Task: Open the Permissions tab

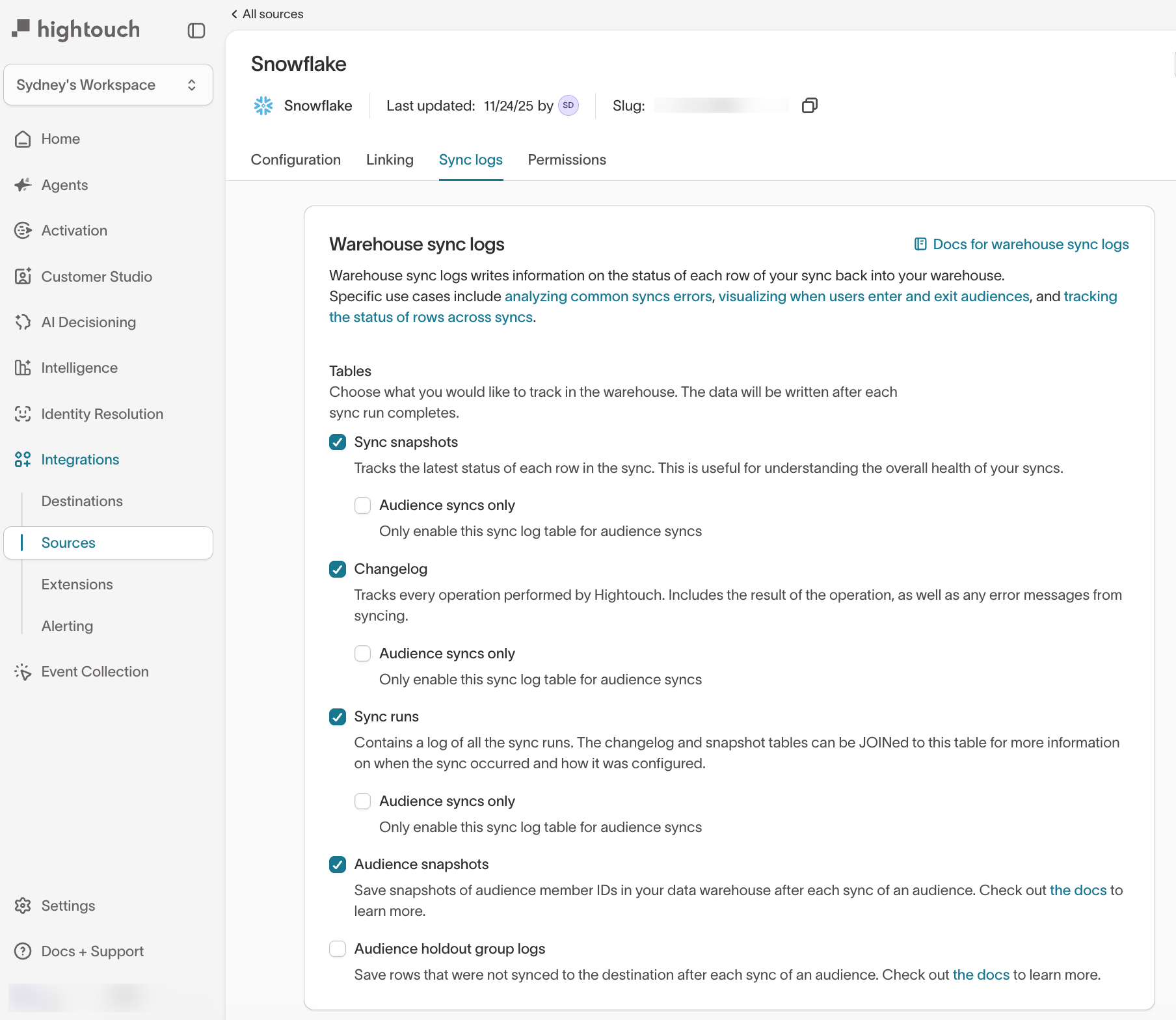Action: tap(567, 160)
